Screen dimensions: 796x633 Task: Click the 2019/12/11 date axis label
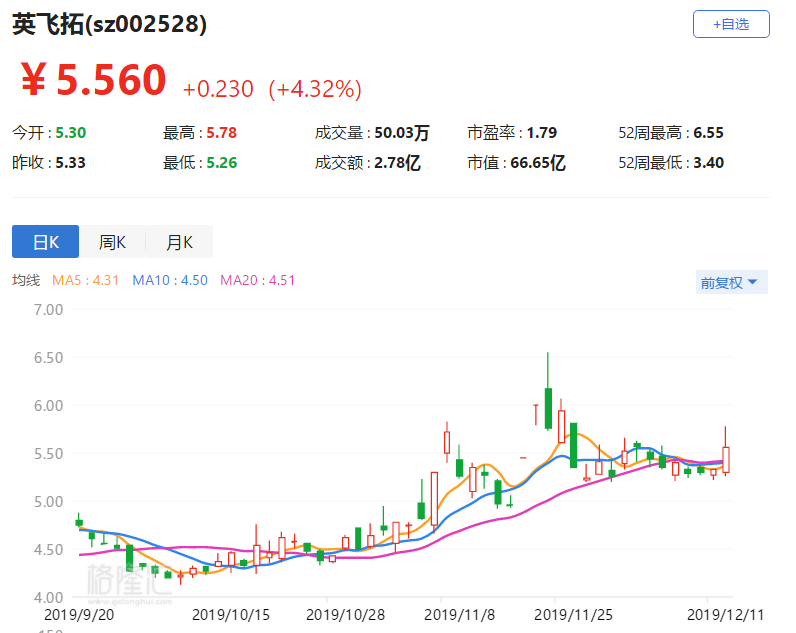tap(725, 615)
